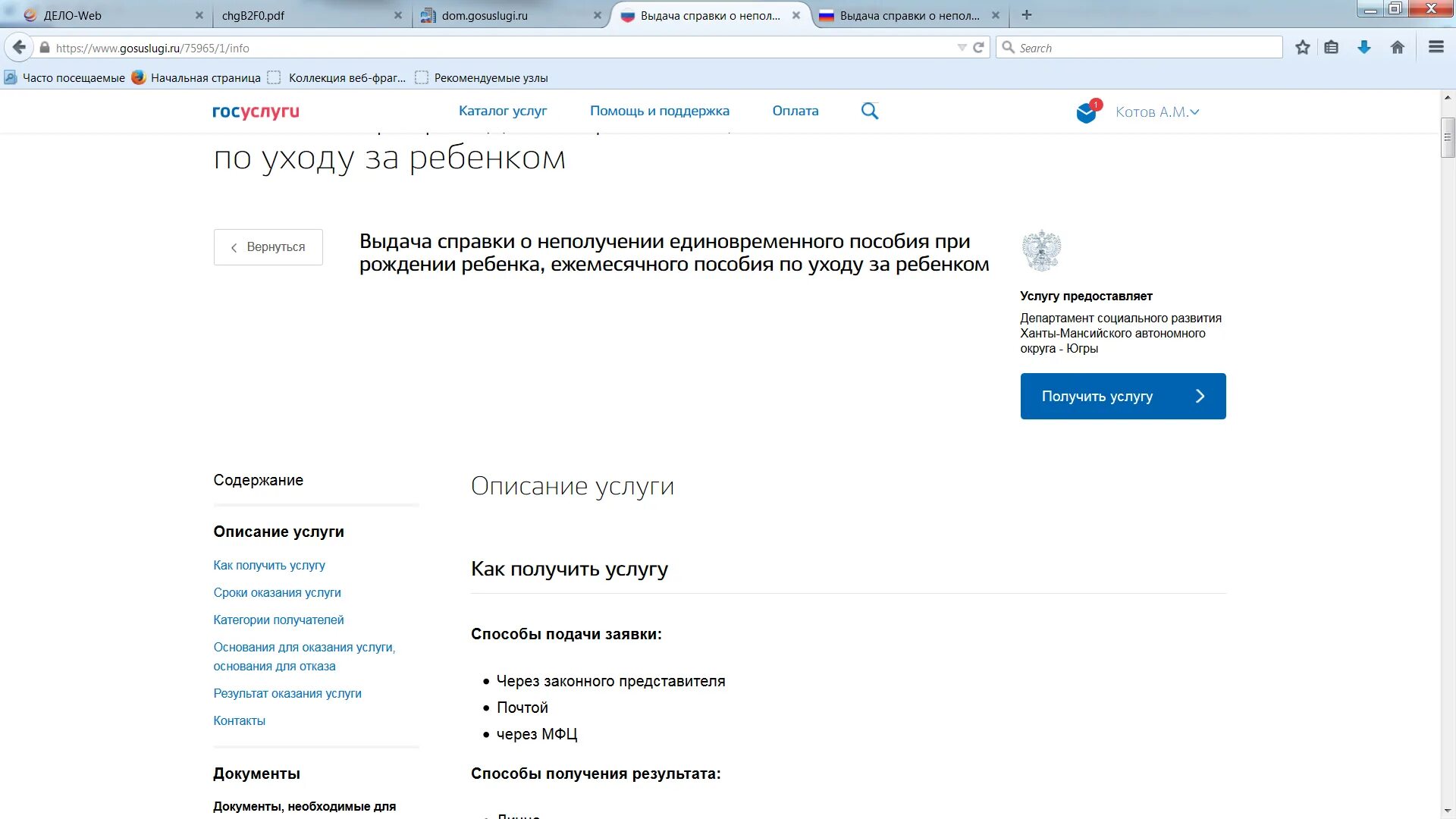Expand the Помощь и поддержка dropdown menu

click(x=660, y=110)
